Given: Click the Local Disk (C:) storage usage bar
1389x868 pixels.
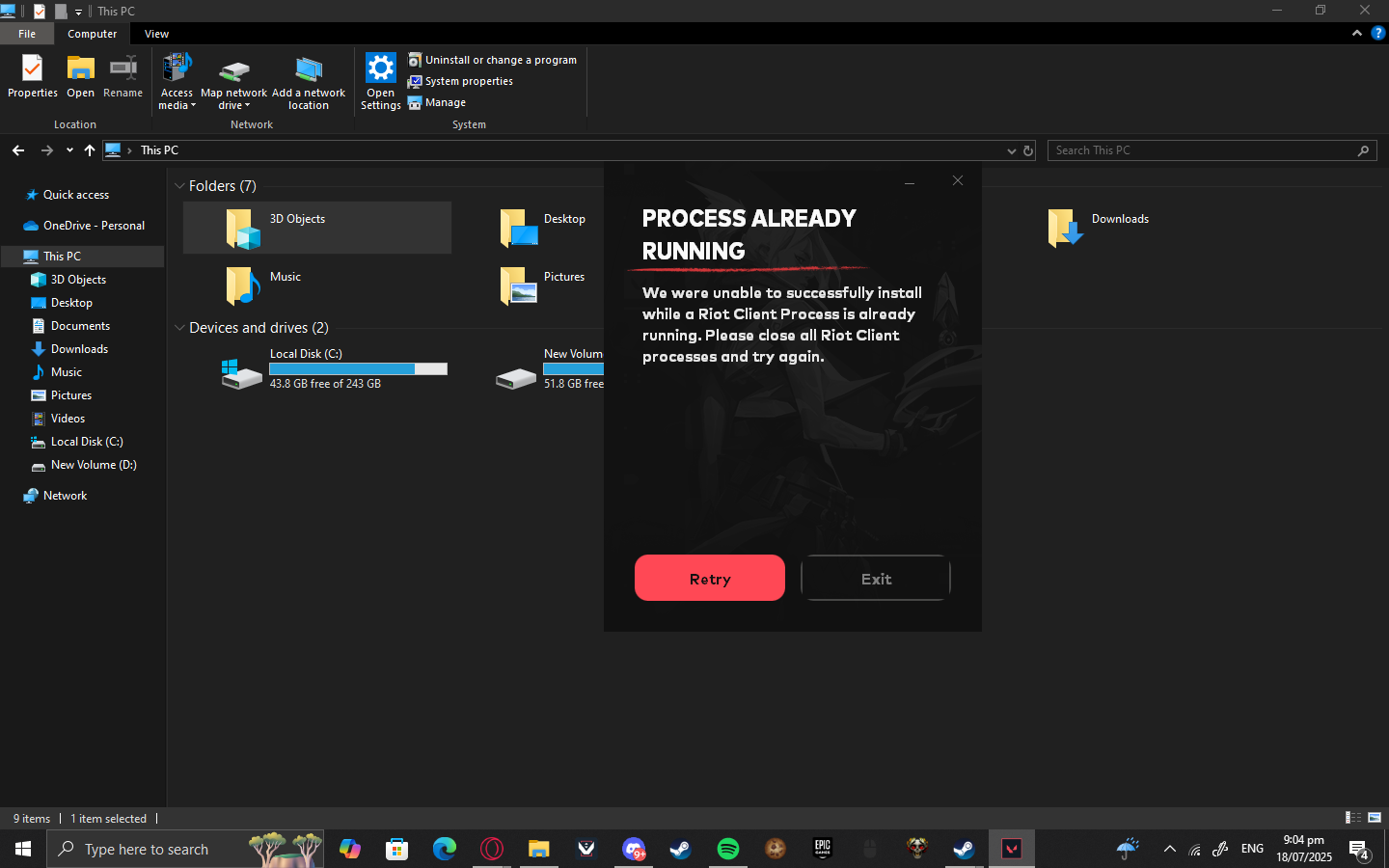Looking at the screenshot, I should (358, 369).
